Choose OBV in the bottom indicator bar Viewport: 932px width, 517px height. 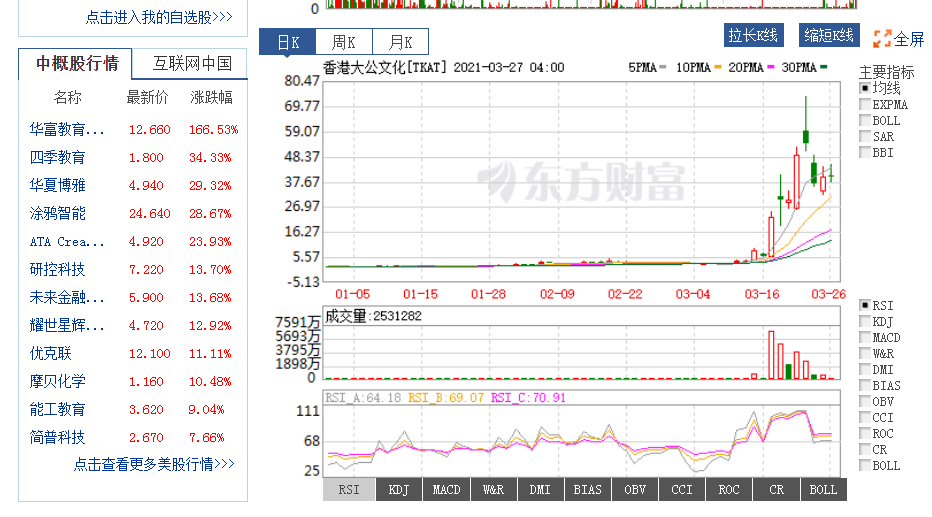coord(635,490)
